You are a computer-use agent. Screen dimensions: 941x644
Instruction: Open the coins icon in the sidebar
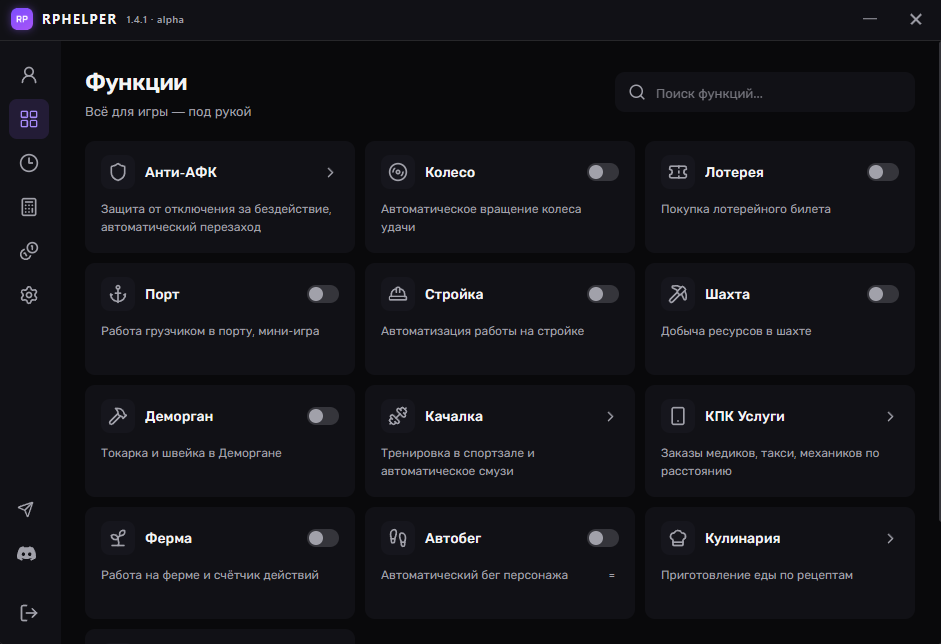[29, 251]
